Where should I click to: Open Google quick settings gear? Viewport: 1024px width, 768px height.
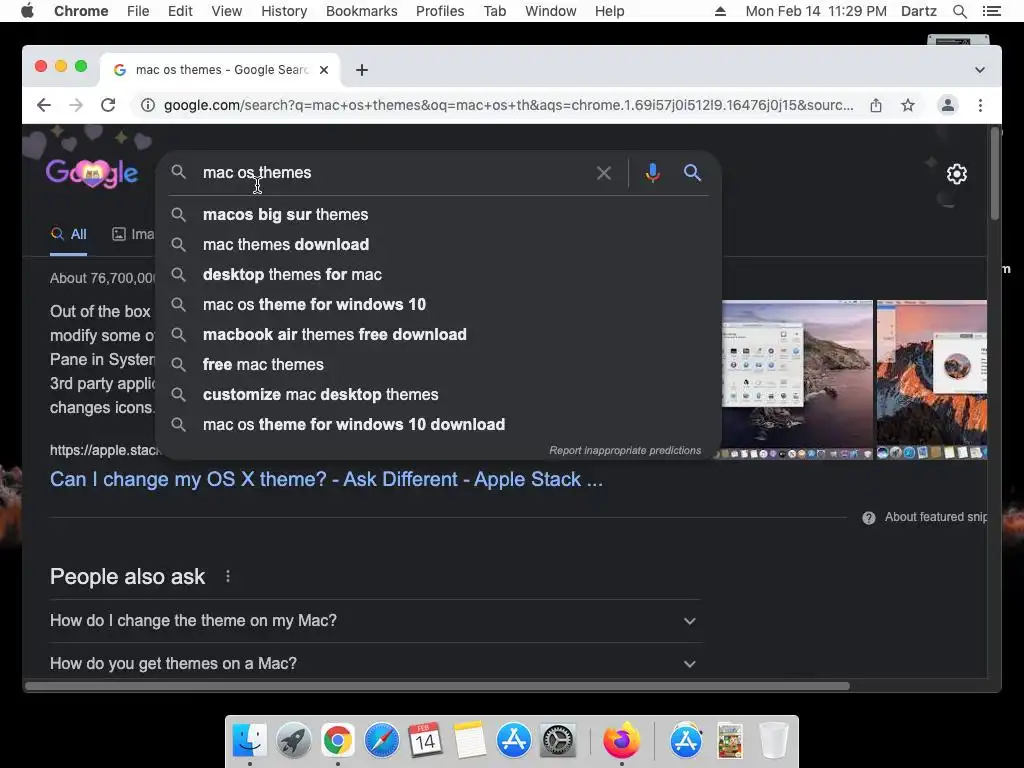(x=957, y=174)
